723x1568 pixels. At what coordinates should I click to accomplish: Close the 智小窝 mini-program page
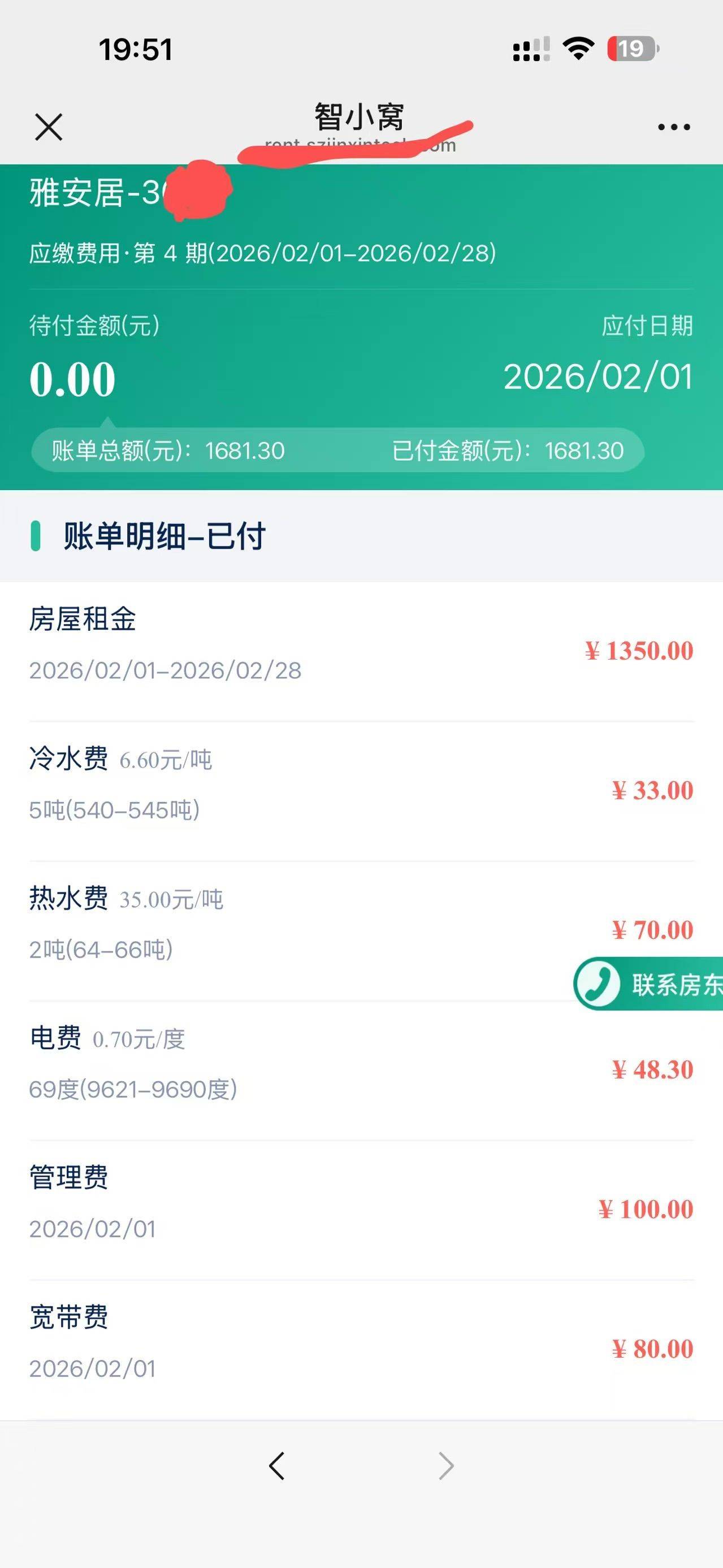click(49, 127)
